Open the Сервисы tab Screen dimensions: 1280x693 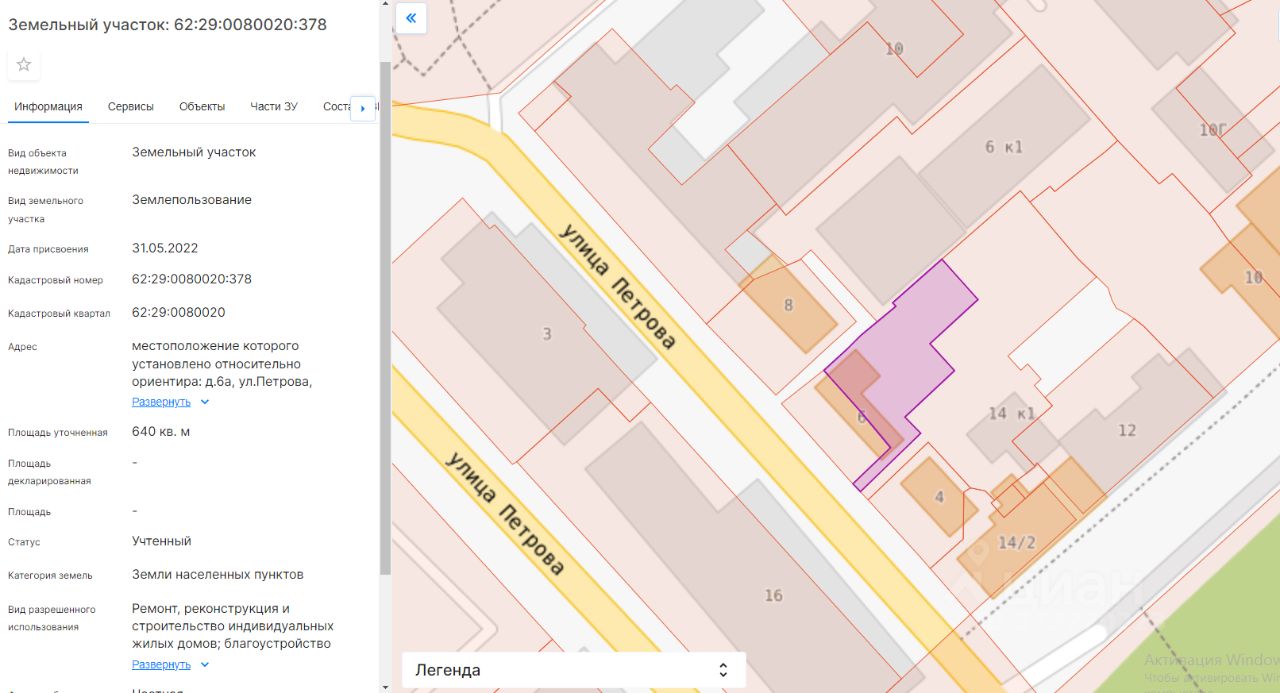[x=131, y=107]
